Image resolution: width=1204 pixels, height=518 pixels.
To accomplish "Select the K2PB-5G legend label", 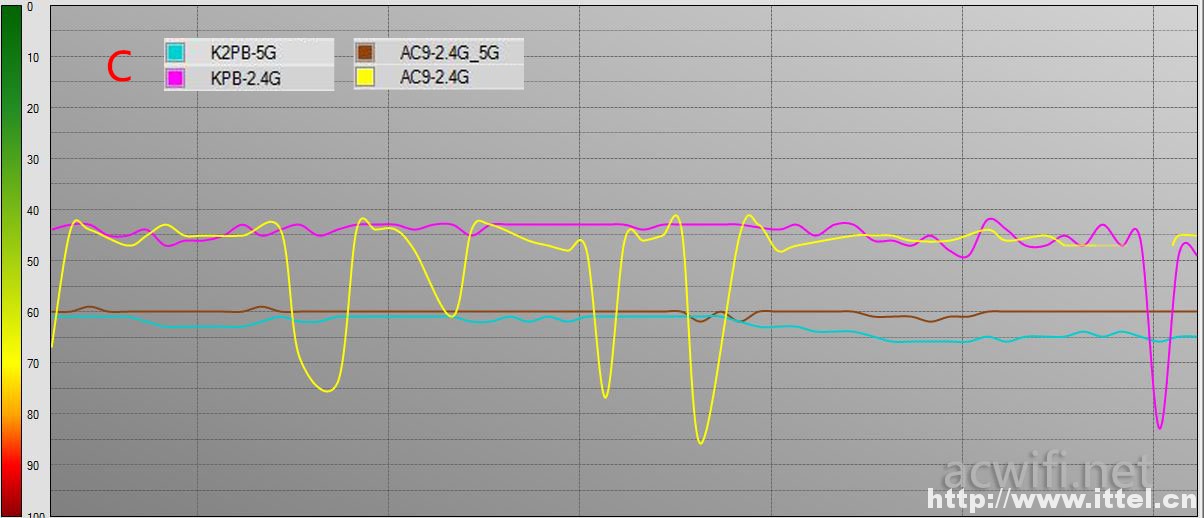I will pos(243,53).
